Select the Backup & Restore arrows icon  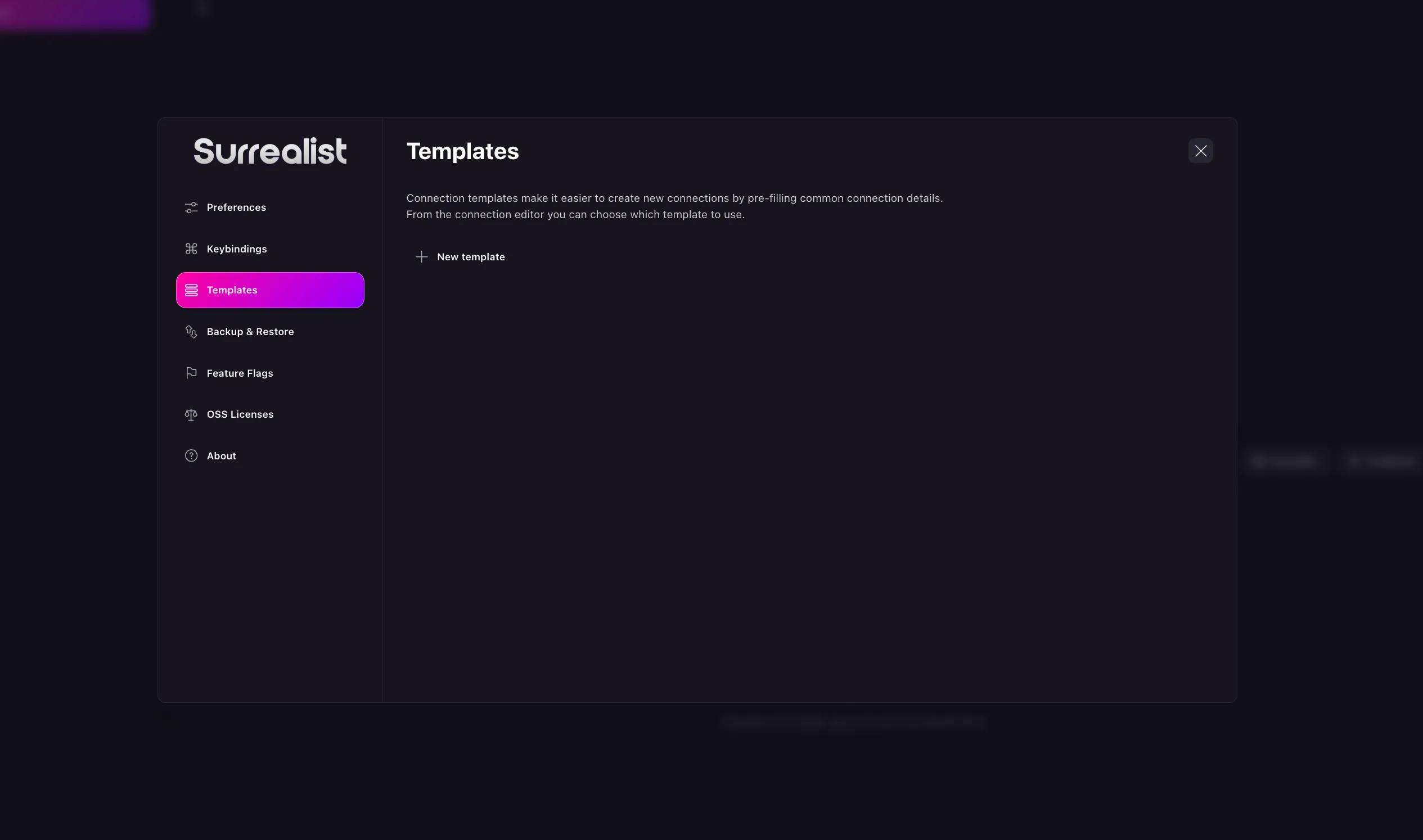tap(191, 331)
